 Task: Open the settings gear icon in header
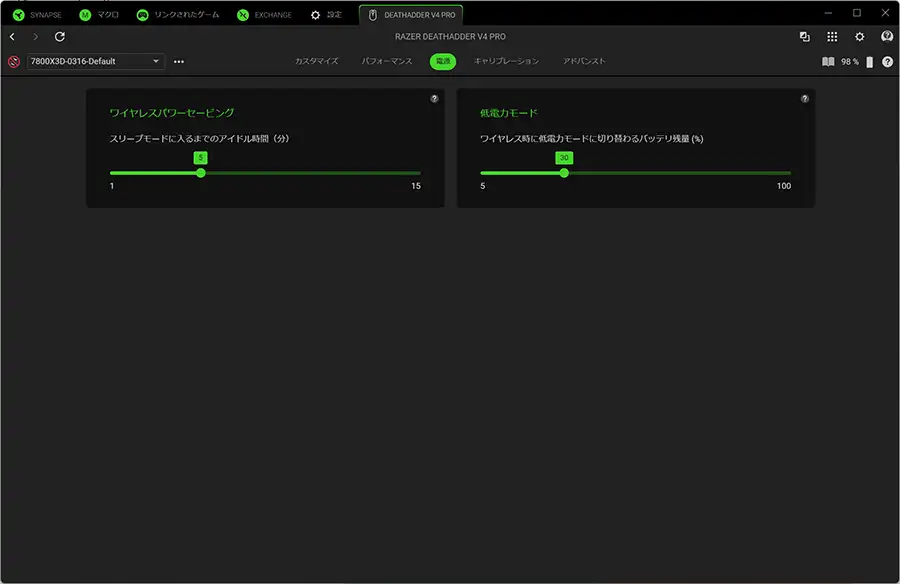coord(859,37)
